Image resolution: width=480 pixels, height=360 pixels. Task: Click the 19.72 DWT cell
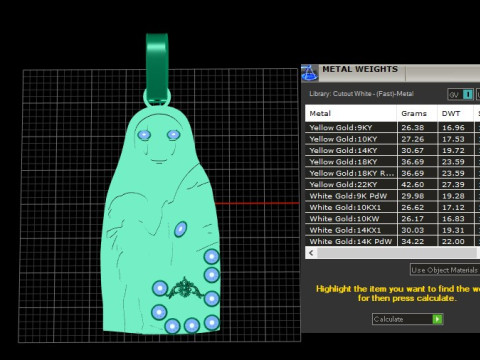(x=455, y=150)
